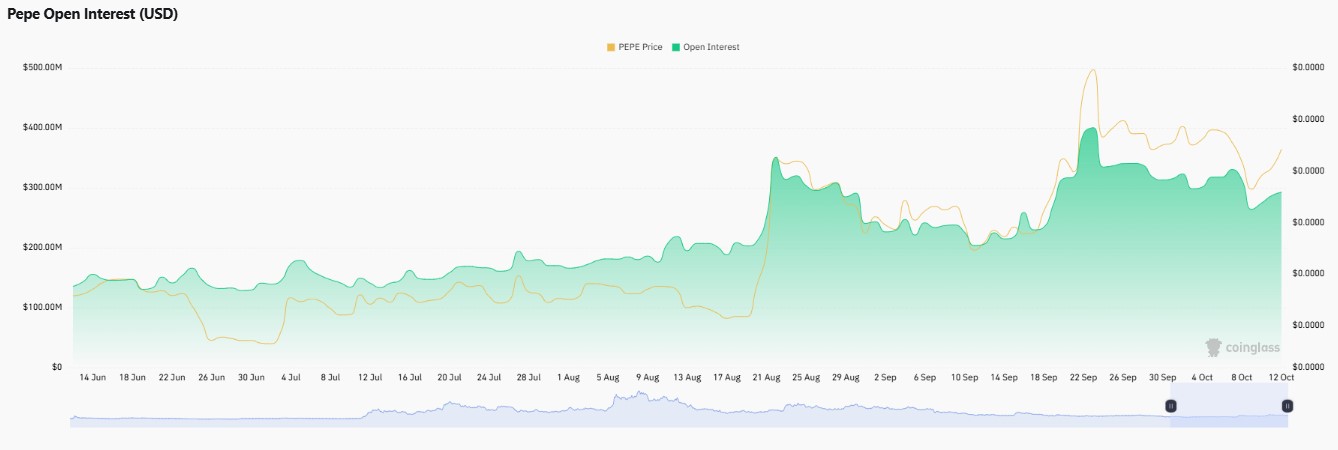Screen dimensions: 1338x450
Task: Click the $500.00M axis label
Action: click(42, 67)
